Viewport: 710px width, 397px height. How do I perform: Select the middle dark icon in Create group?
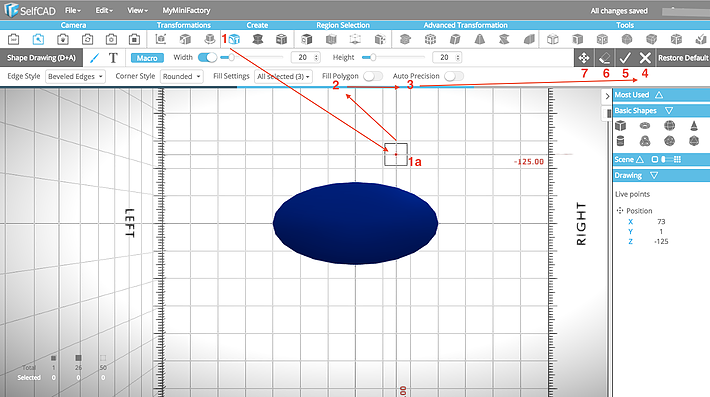(258, 39)
